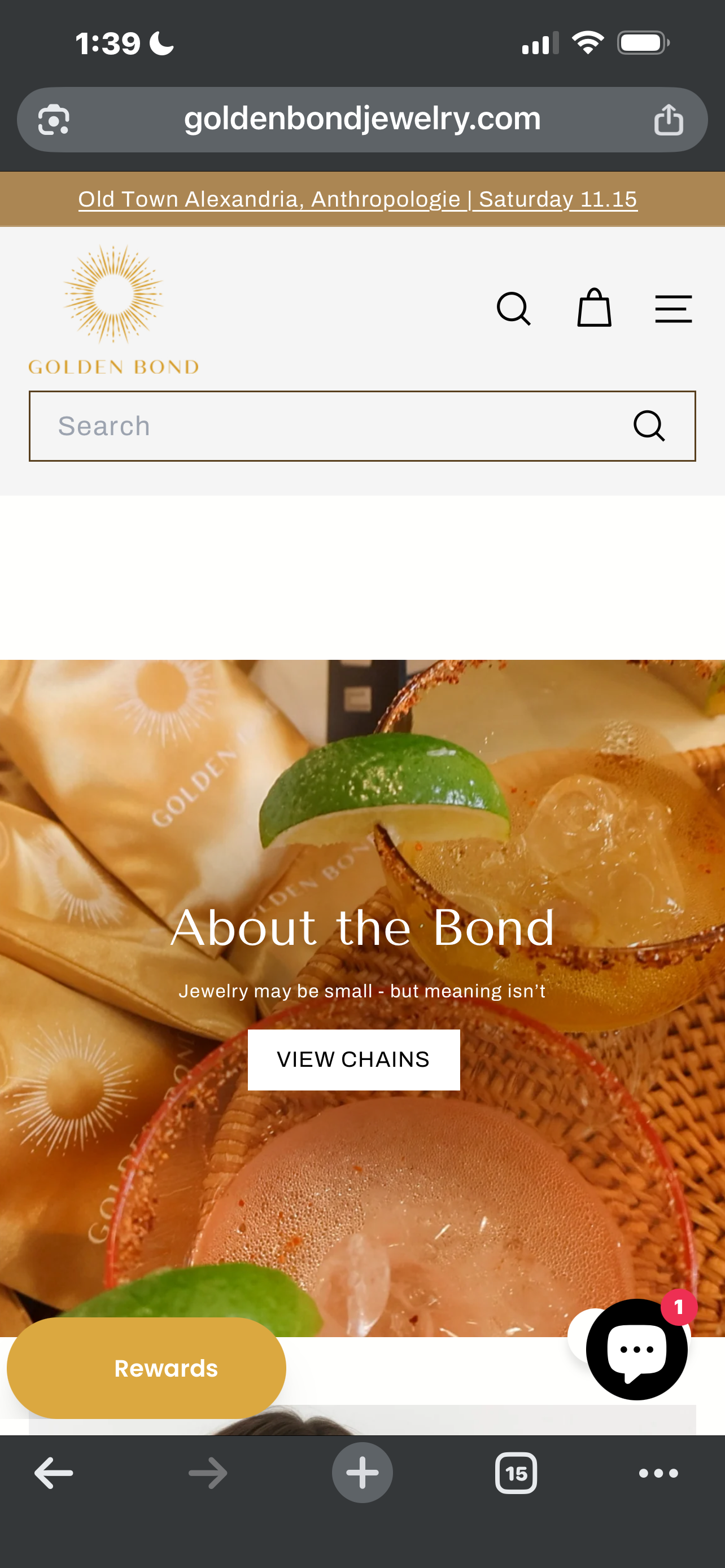
Task: Click the browser share icon
Action: tap(669, 119)
